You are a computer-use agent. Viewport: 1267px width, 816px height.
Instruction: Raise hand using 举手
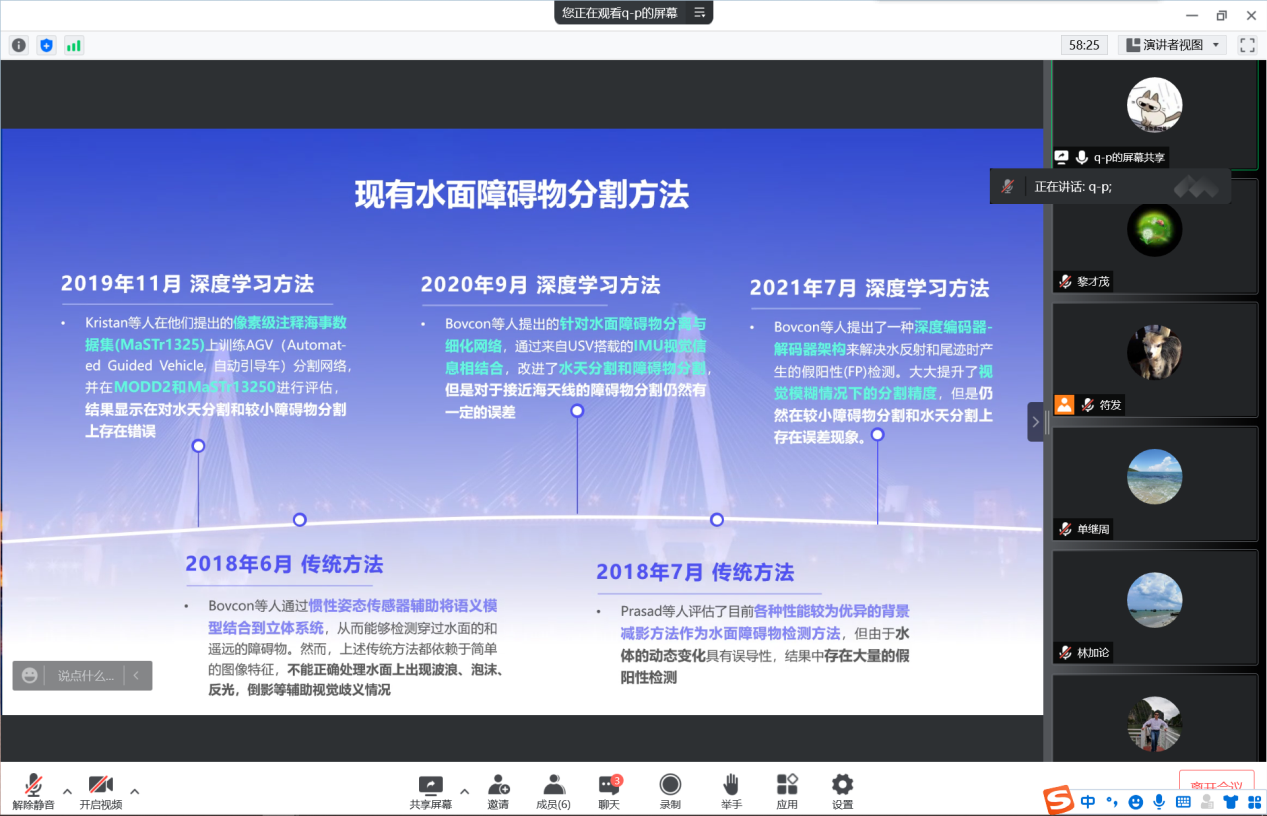click(731, 791)
